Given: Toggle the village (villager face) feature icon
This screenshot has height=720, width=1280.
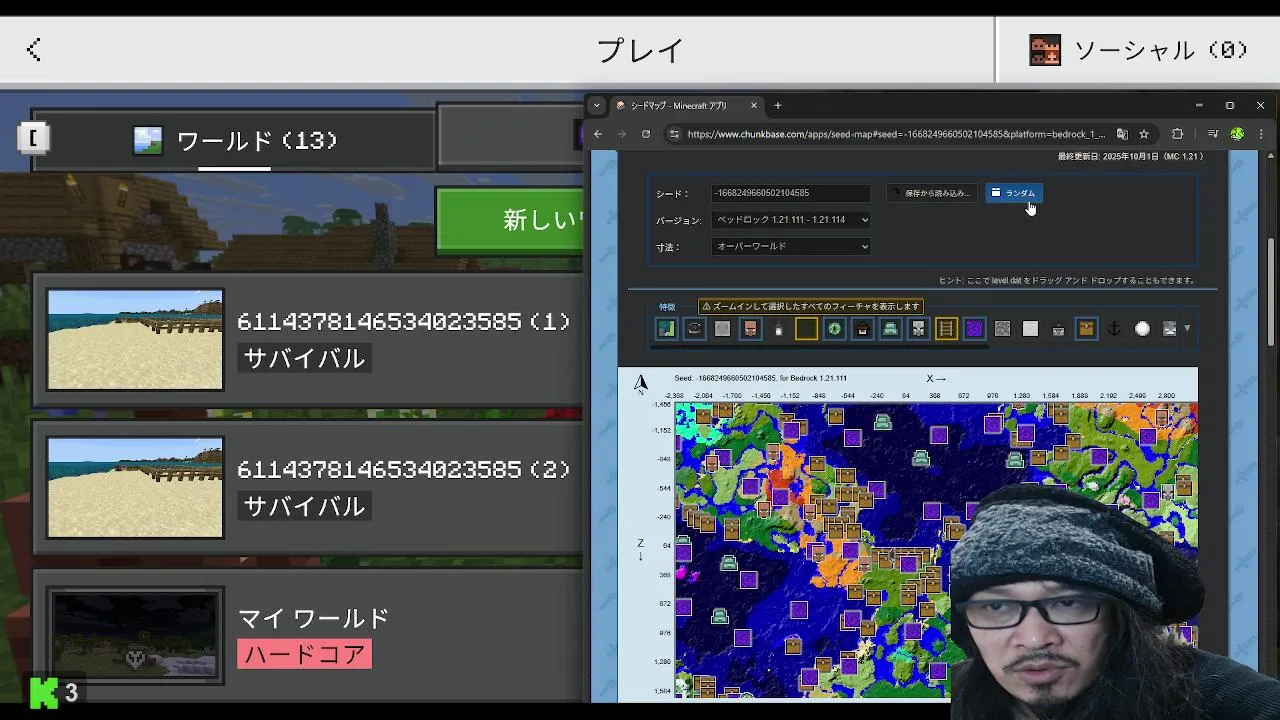Looking at the screenshot, I should 750,328.
